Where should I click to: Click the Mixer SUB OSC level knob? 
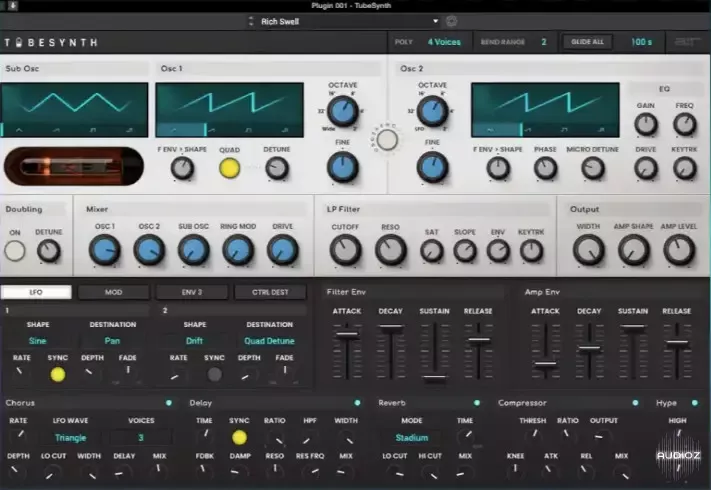coord(194,250)
